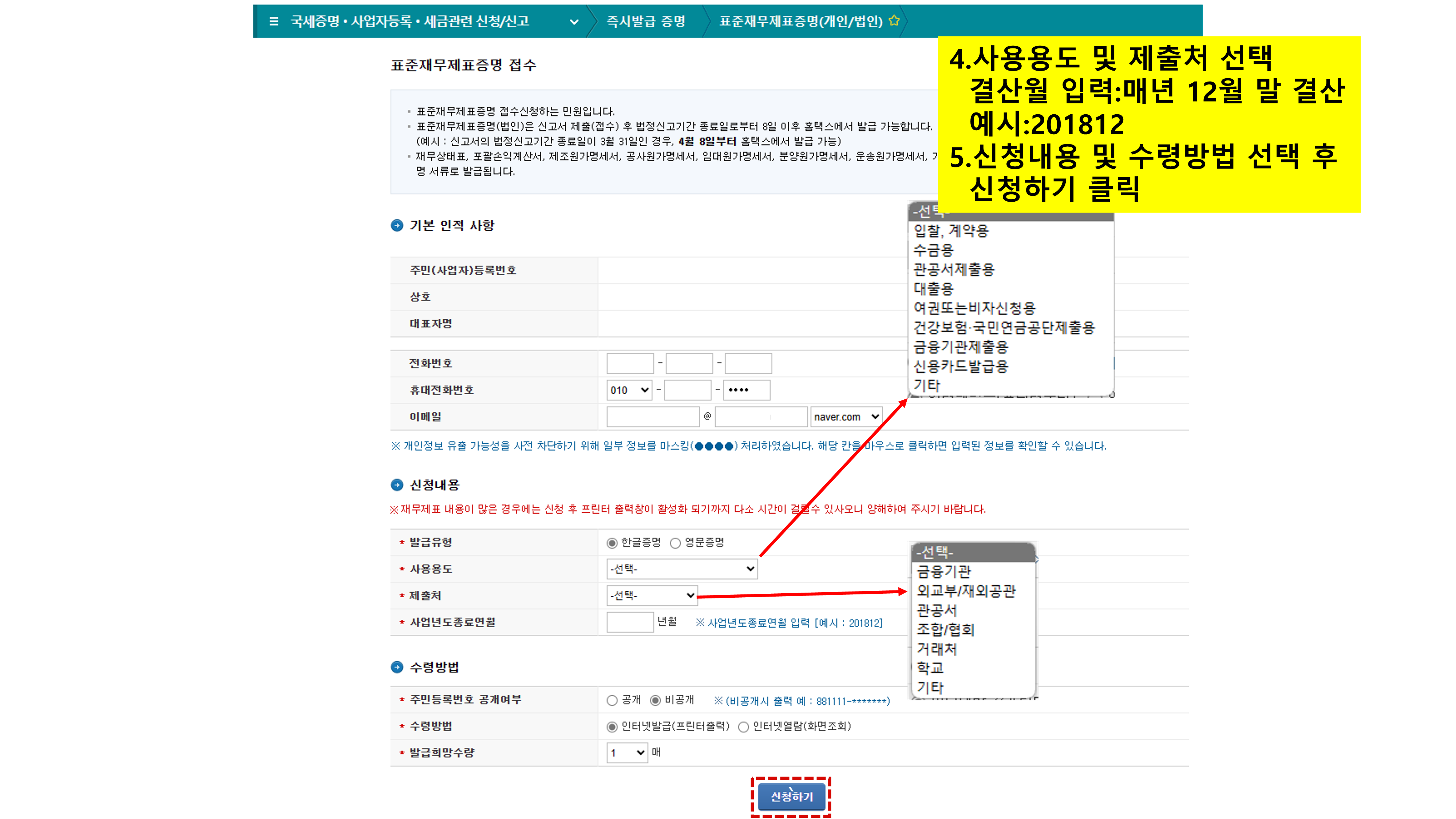Click the 사업년도종료연월 input field

coord(630,622)
